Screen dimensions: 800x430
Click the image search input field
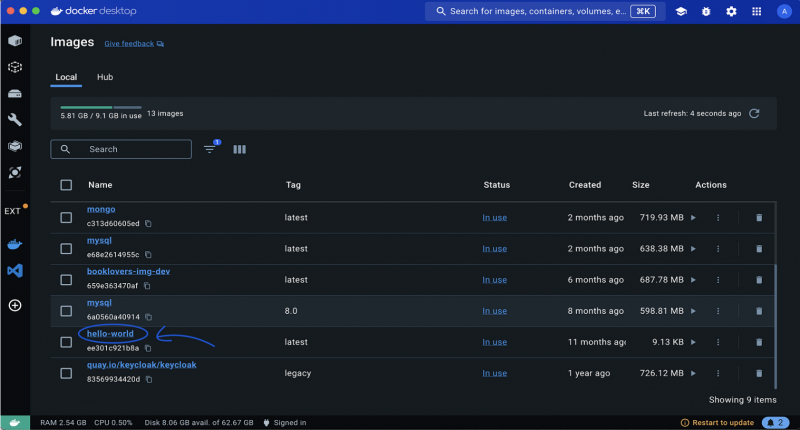coord(130,149)
